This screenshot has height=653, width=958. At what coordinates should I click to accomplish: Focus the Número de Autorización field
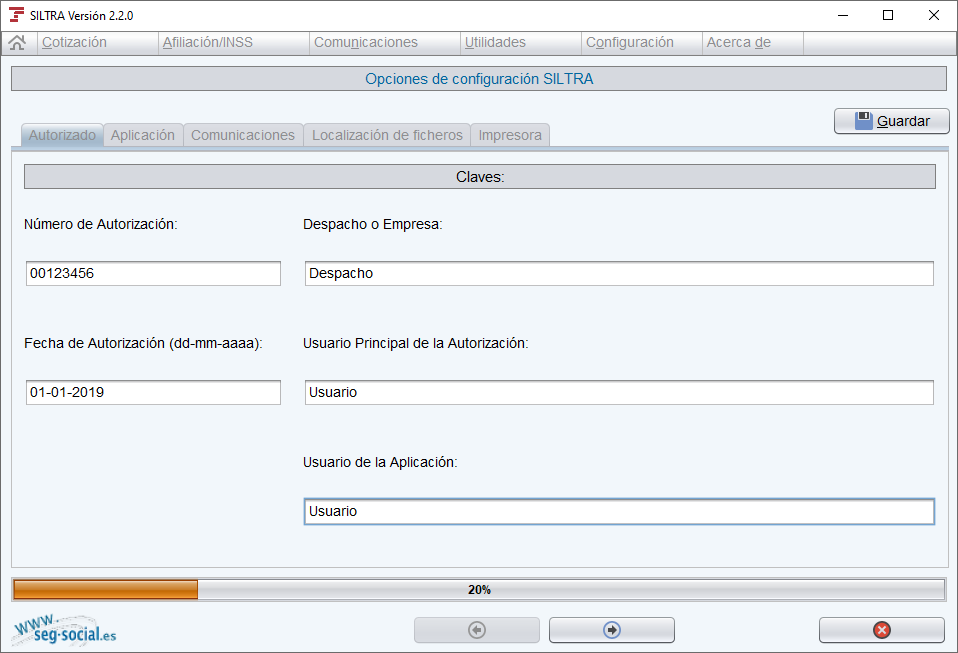pyautogui.click(x=153, y=273)
